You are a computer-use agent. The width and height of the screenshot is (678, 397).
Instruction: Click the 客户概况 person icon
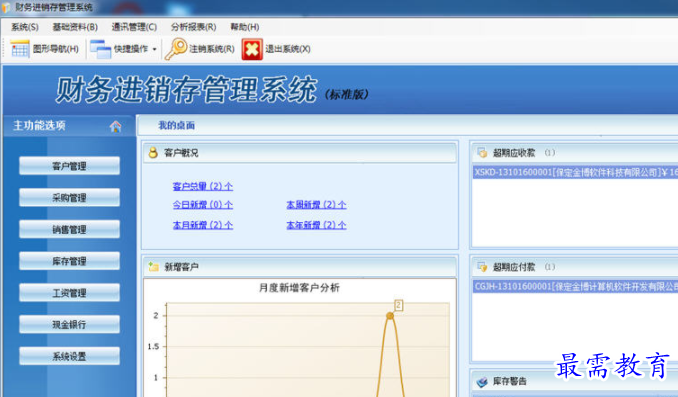coord(153,153)
